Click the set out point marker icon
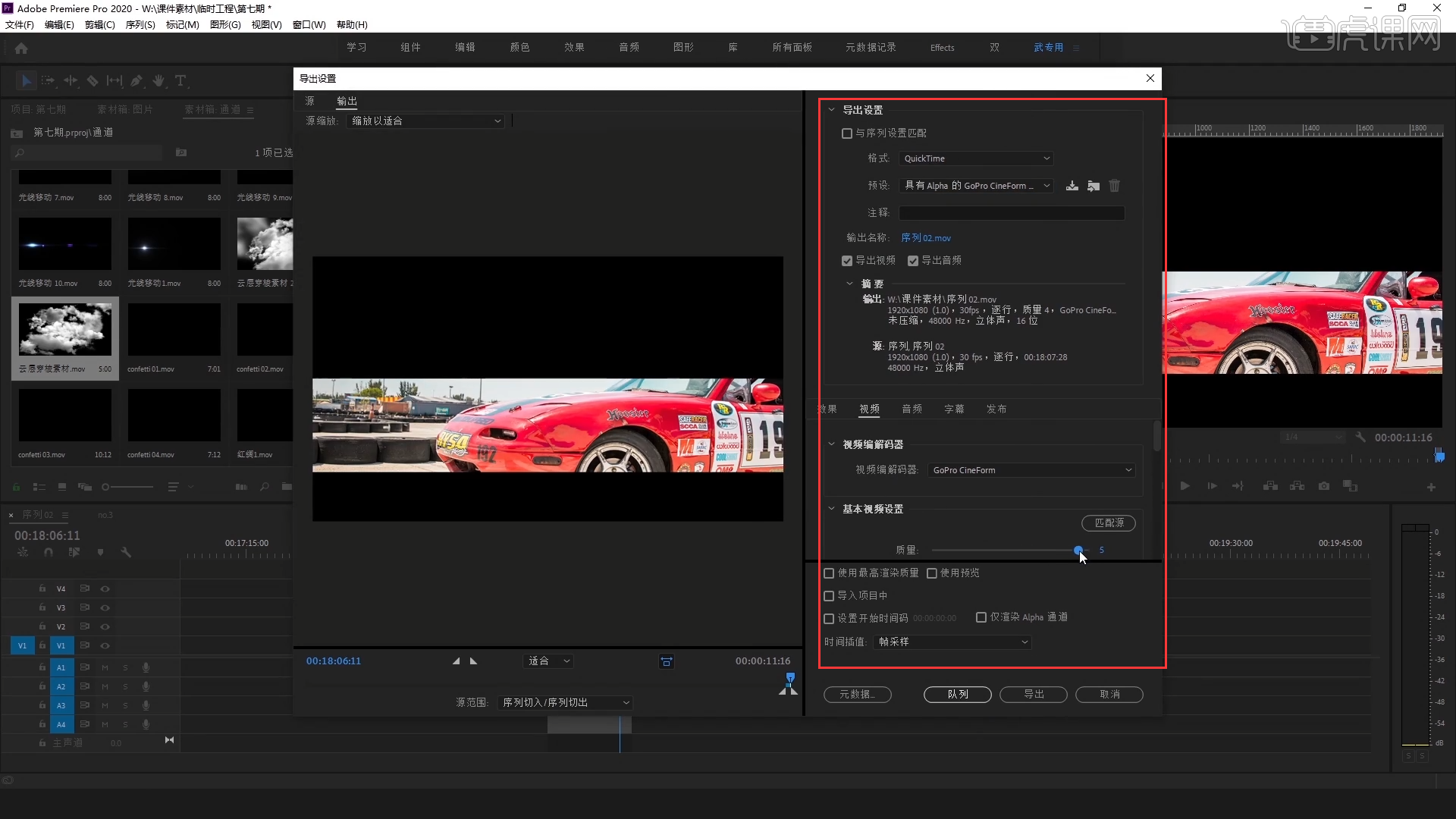 point(474,661)
